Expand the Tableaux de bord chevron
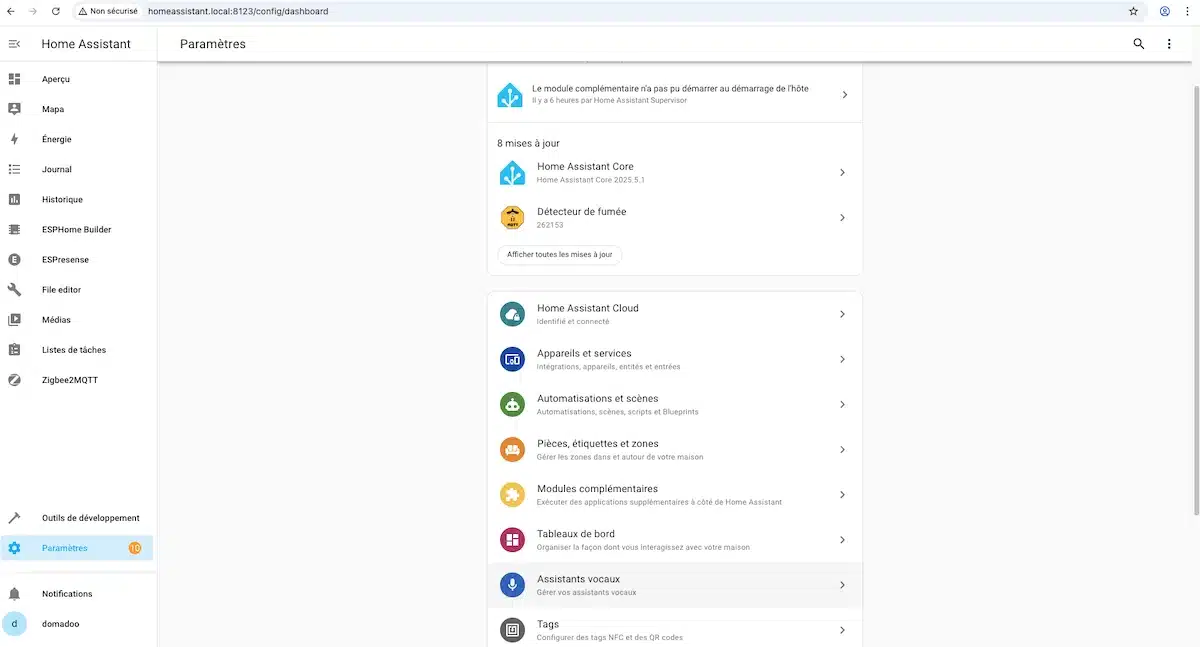Viewport: 1200px width, 647px height. [842, 540]
